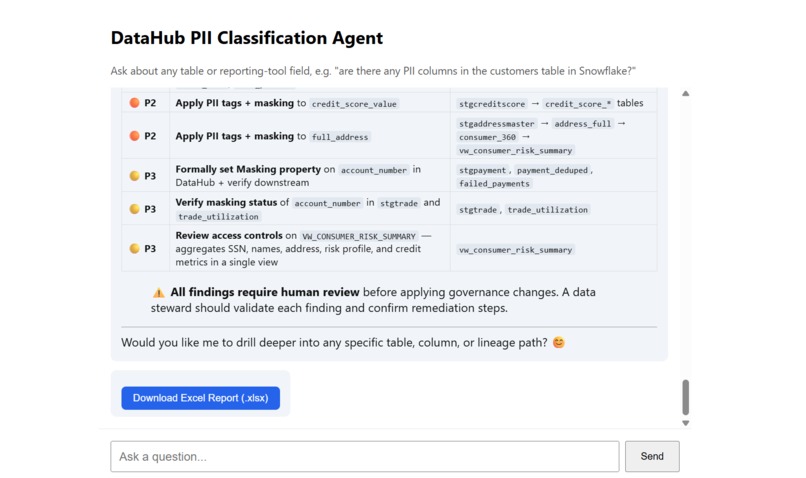
Task: Click the chat scrollbar thumb
Action: [685, 397]
